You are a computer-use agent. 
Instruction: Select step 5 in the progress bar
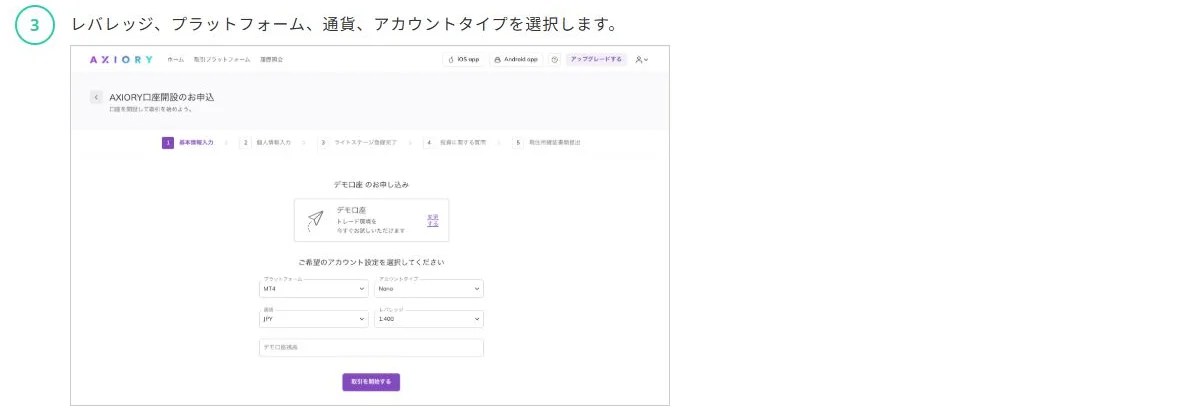click(x=547, y=143)
